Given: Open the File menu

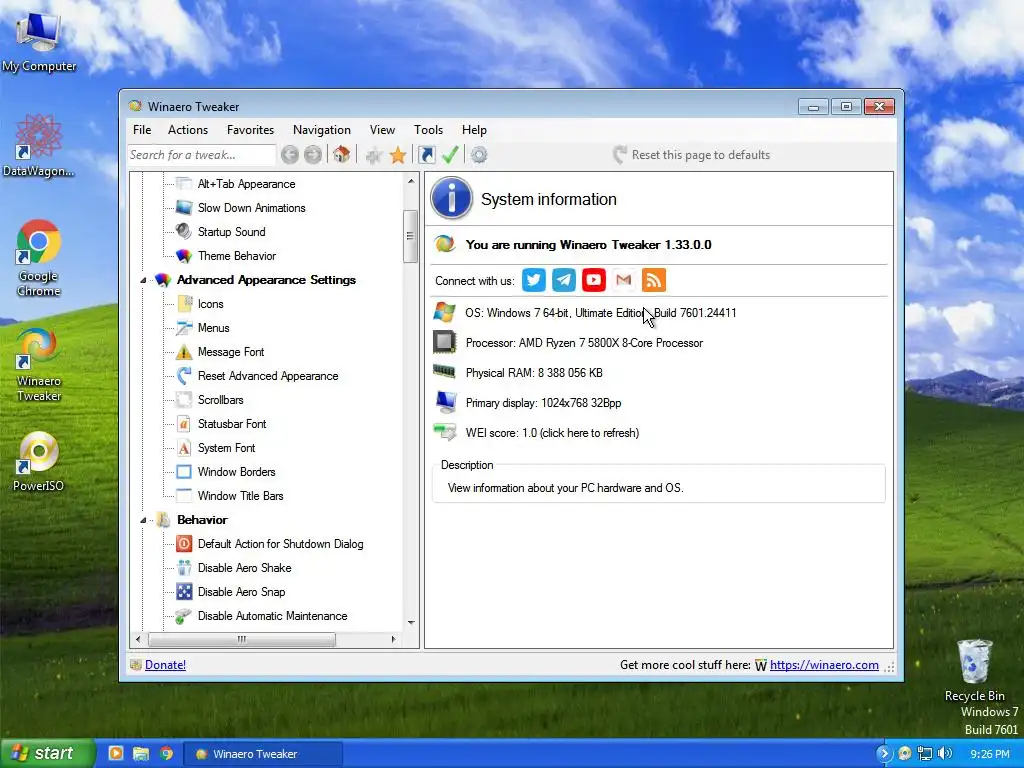Looking at the screenshot, I should point(142,130).
